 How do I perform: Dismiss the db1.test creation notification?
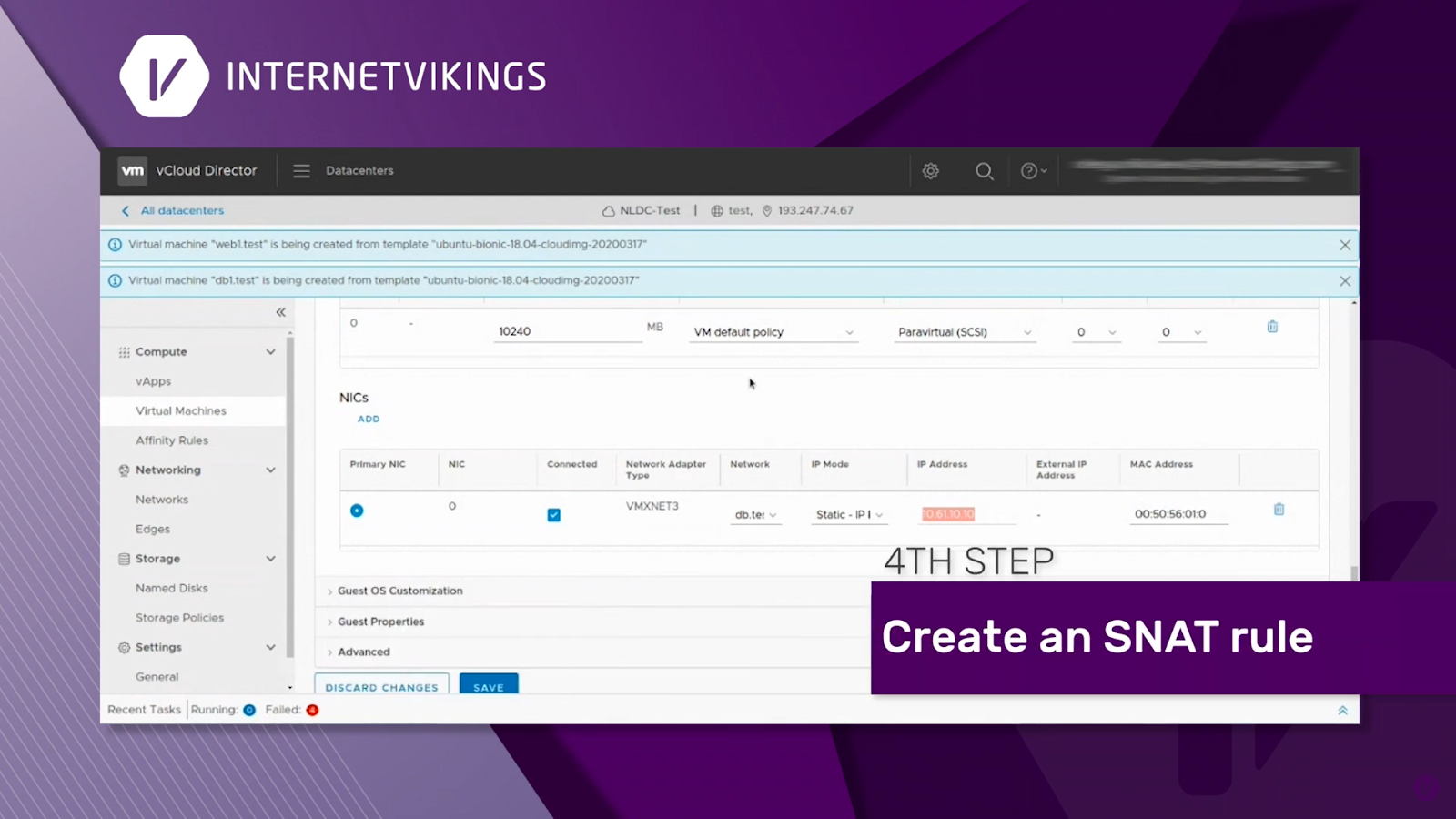(x=1344, y=281)
